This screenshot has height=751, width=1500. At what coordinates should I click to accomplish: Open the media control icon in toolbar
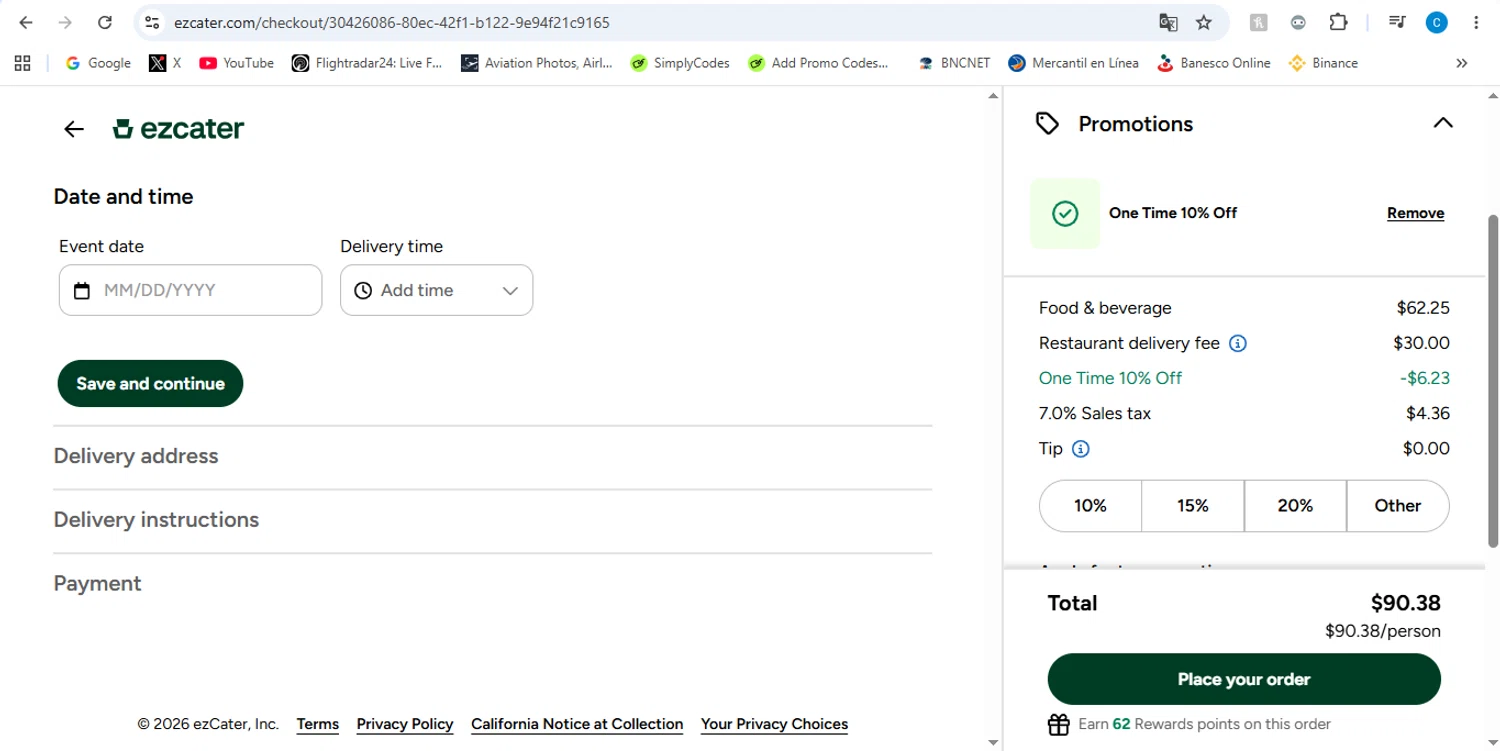point(1397,22)
